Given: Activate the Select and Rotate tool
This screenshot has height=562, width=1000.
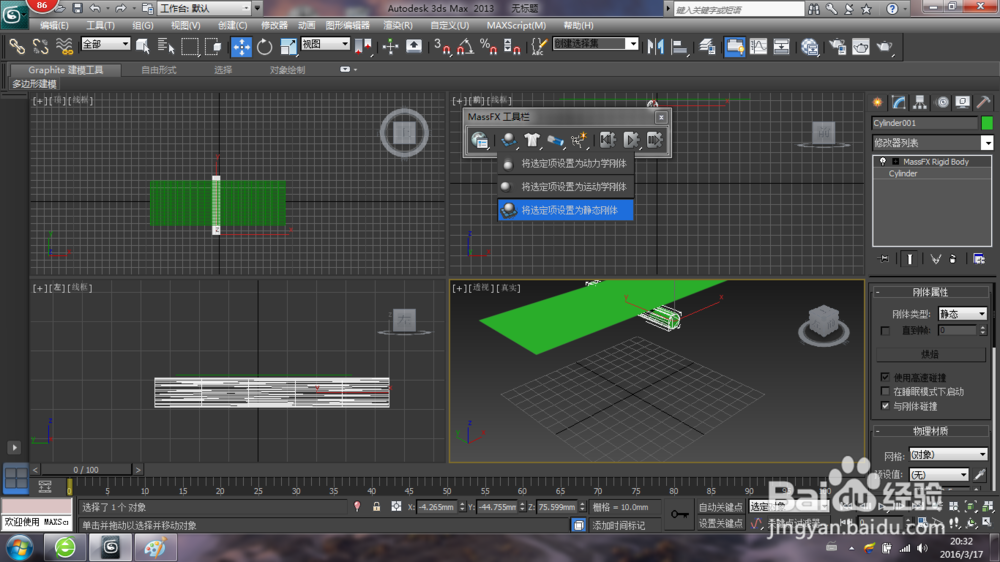Looking at the screenshot, I should (x=265, y=47).
